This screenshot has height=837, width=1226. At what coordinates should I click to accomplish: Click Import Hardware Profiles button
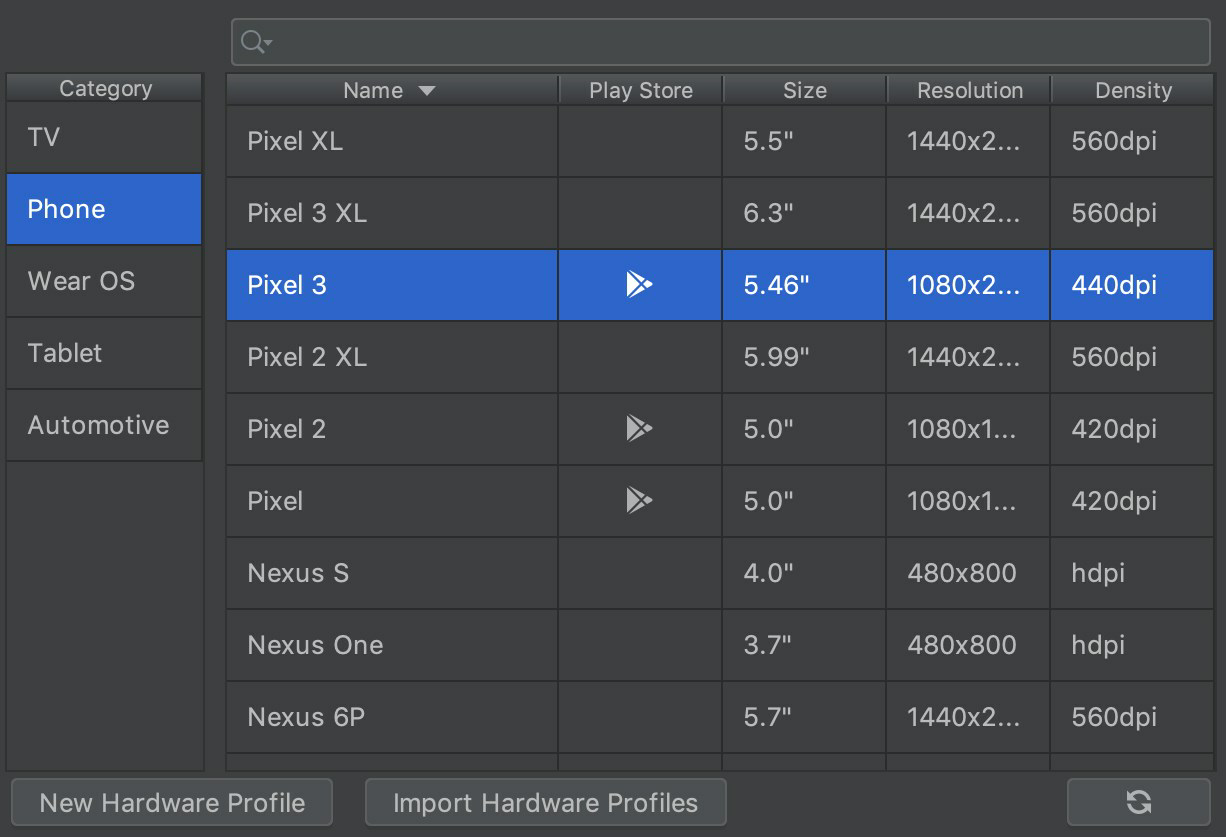click(545, 802)
